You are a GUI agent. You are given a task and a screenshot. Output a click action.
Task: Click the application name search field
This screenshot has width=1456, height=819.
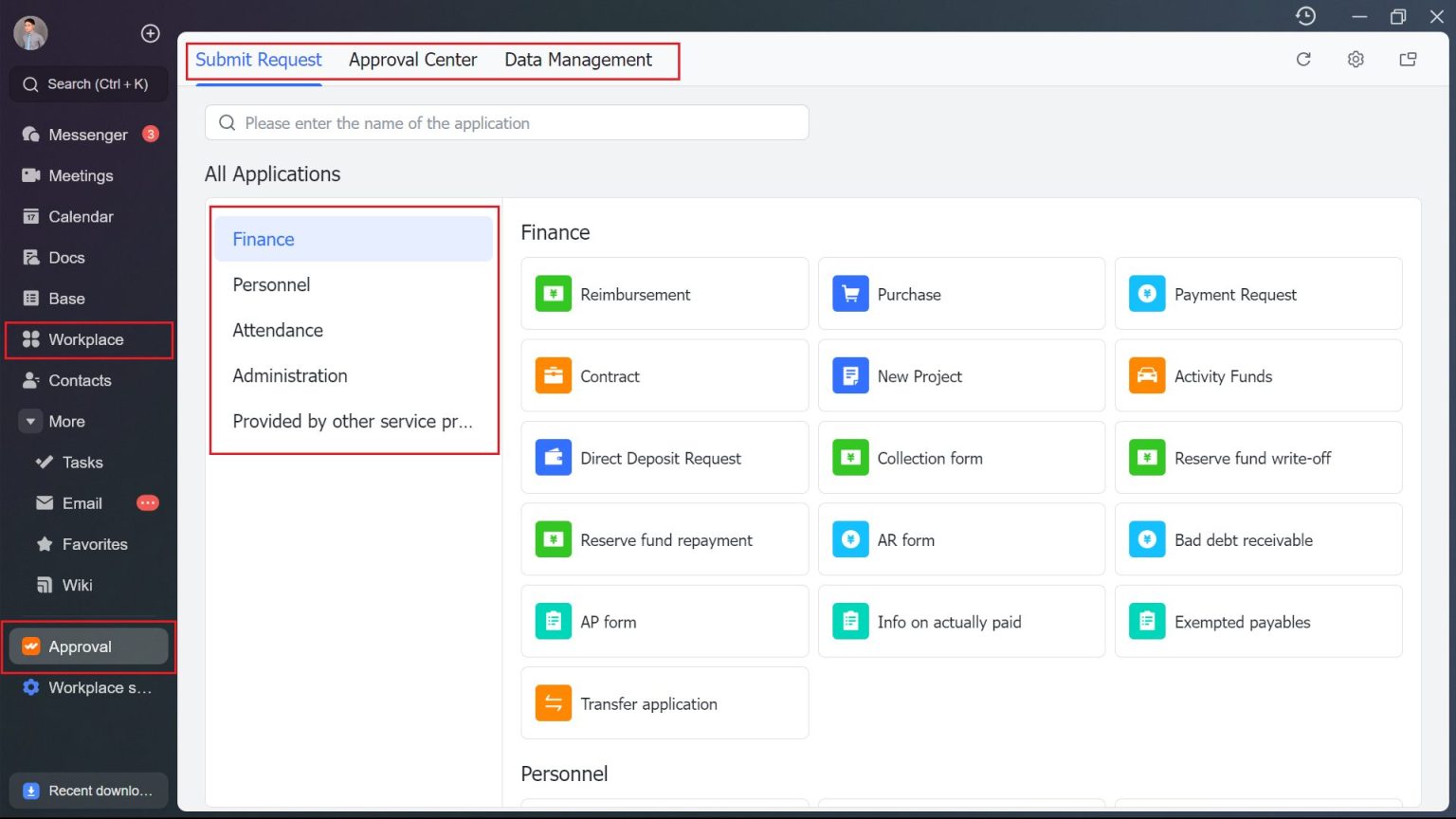(506, 122)
